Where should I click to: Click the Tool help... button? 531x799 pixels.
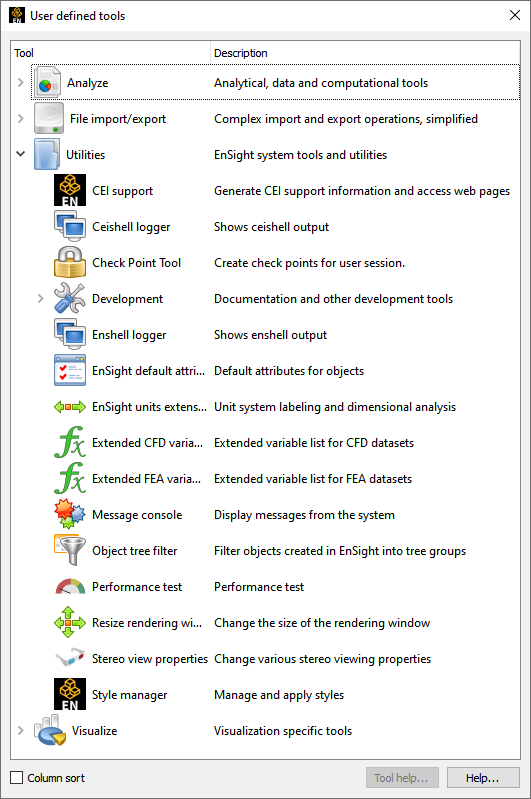coord(402,778)
